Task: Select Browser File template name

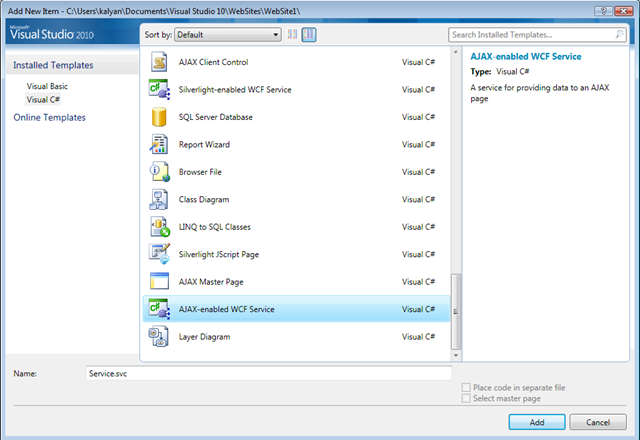Action: click(200, 172)
